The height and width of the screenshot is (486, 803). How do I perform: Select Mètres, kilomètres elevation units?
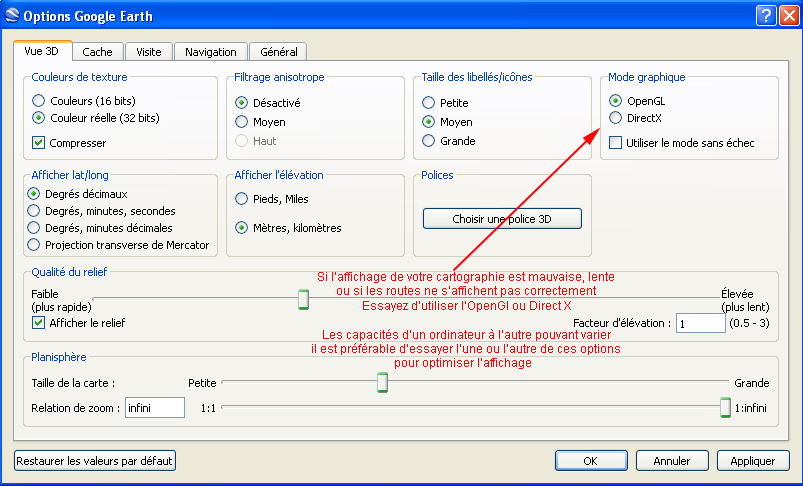[241, 228]
